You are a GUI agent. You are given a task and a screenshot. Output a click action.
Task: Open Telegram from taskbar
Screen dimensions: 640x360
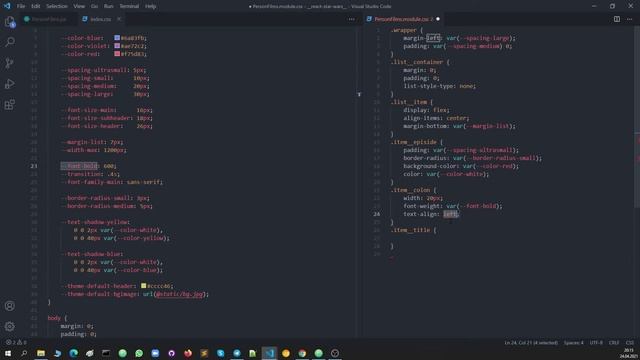pyautogui.click(x=237, y=353)
